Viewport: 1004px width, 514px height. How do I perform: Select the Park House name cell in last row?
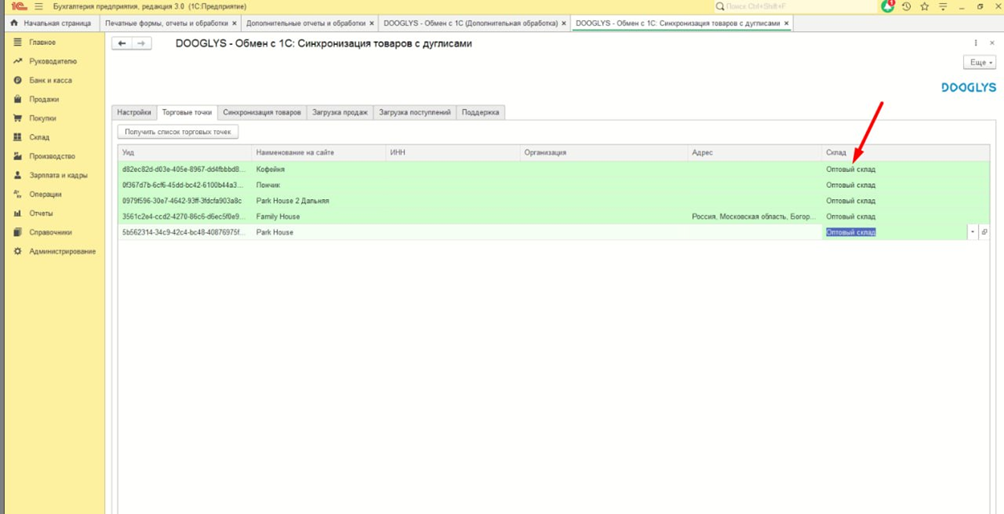coord(318,232)
